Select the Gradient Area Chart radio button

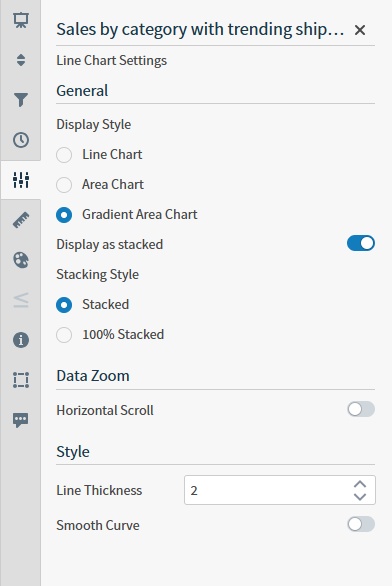coord(64,215)
